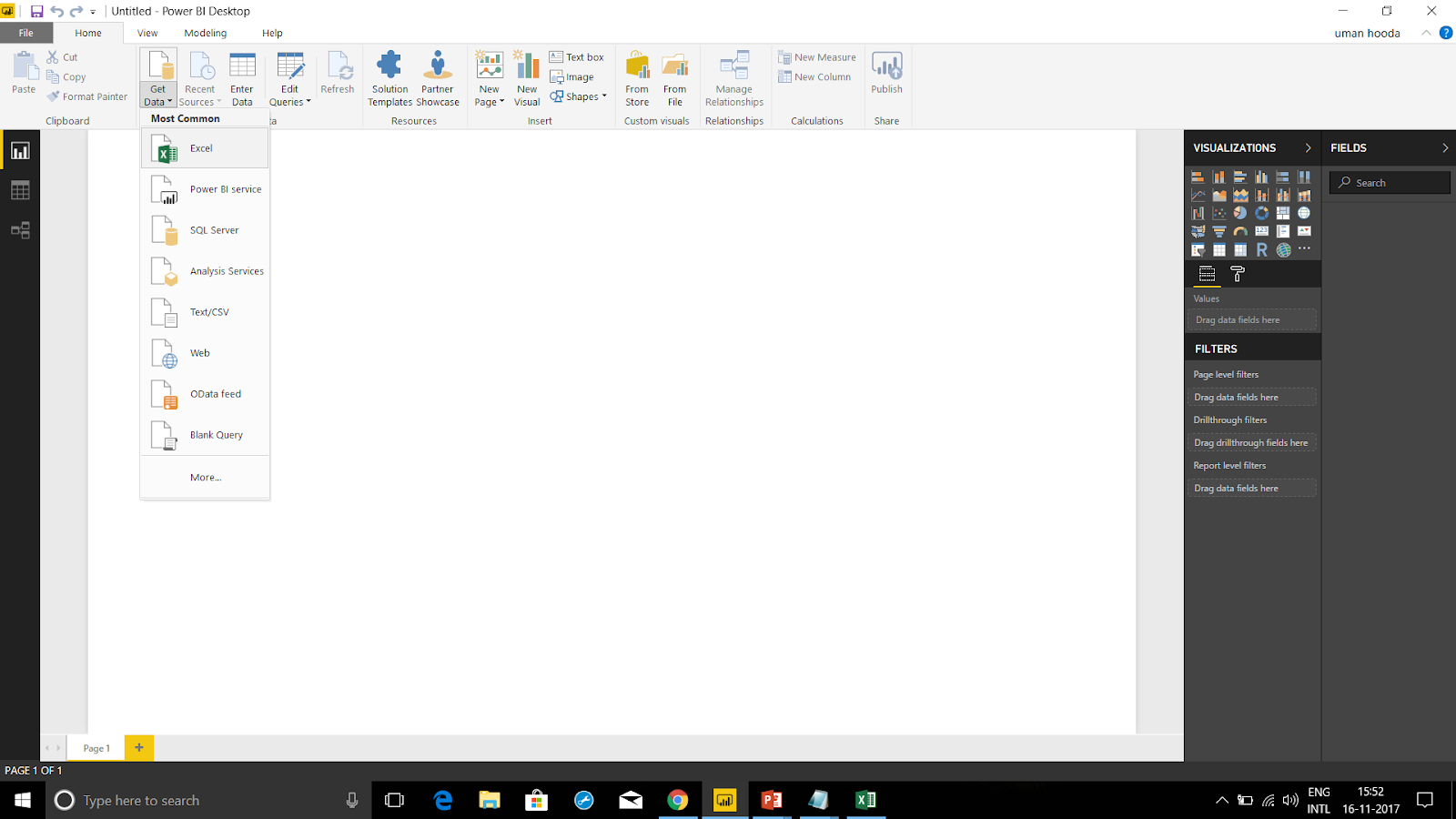Insert an Image from the ribbon

click(x=572, y=77)
